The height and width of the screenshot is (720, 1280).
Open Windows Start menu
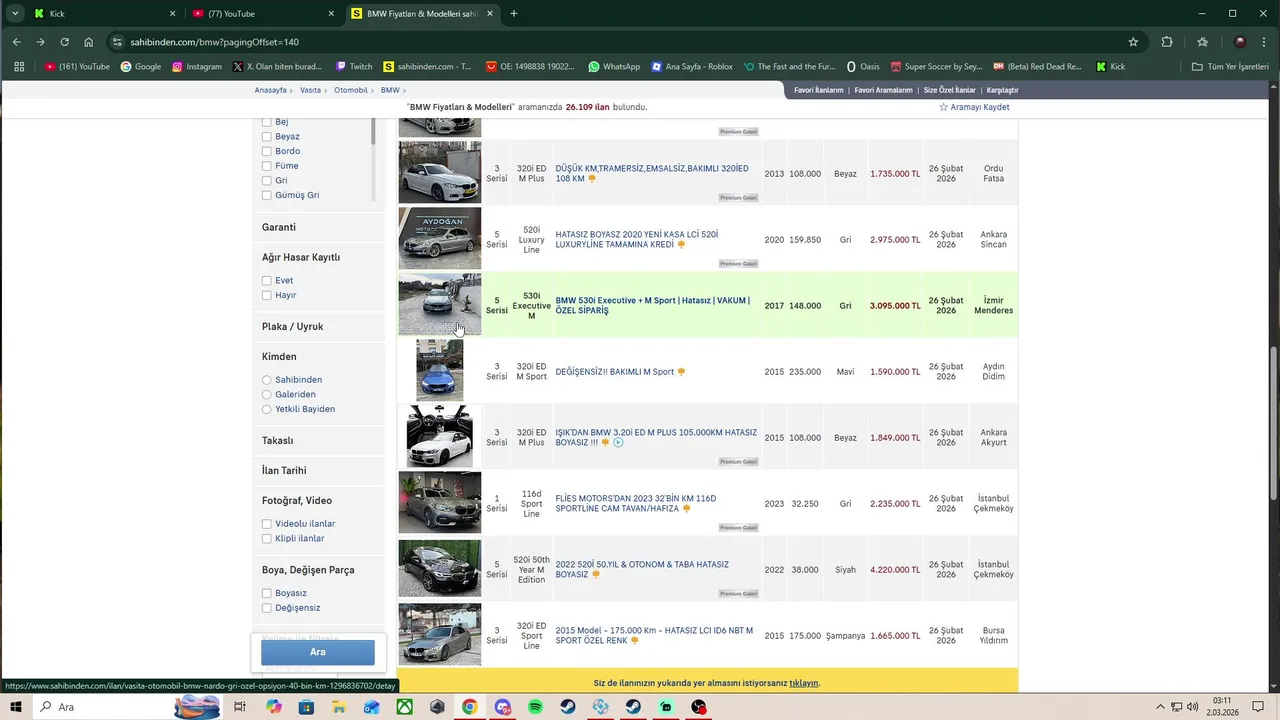pyautogui.click(x=16, y=707)
